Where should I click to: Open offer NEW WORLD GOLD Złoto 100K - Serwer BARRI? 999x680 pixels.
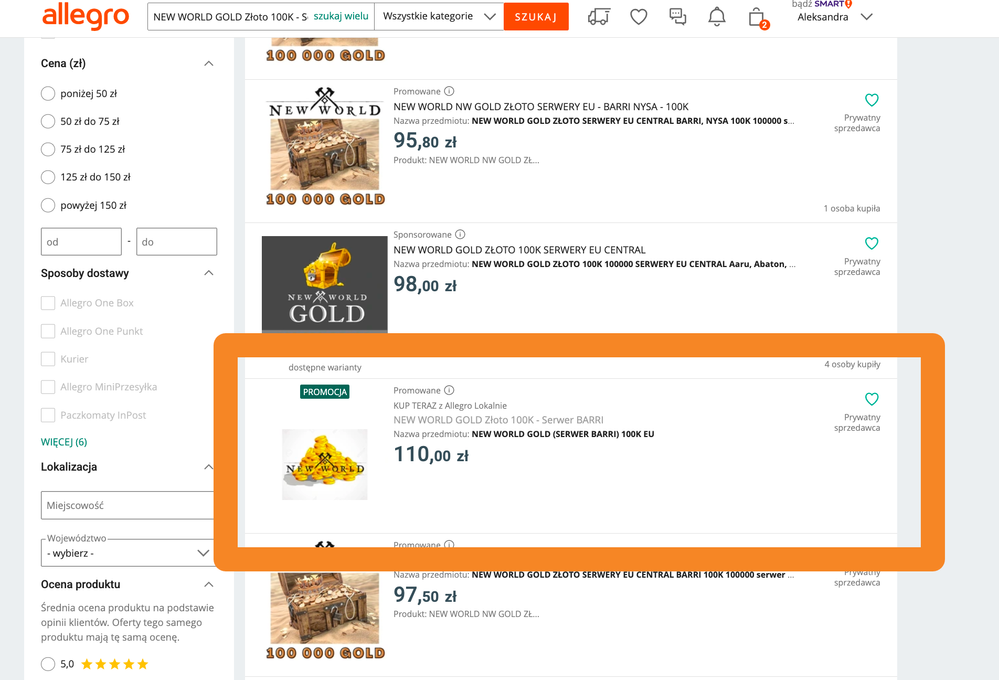click(x=498, y=420)
